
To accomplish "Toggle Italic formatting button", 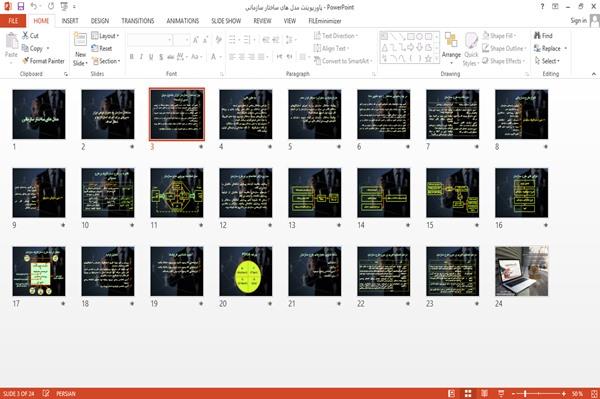I will coord(141,57).
